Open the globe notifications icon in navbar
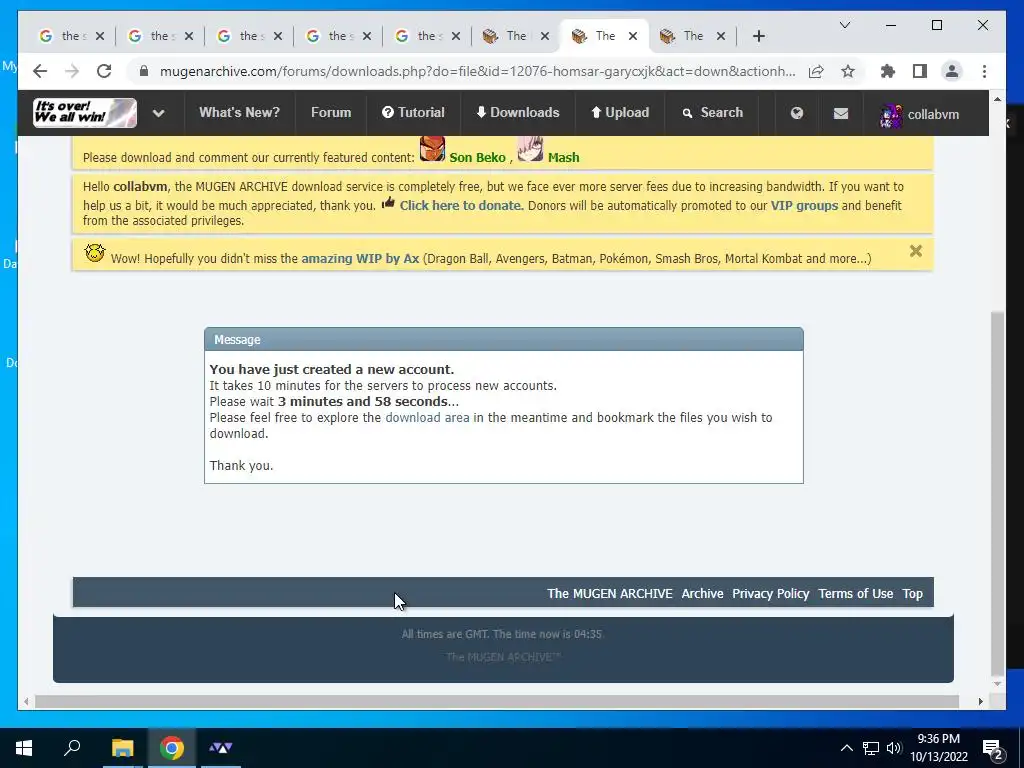This screenshot has width=1024, height=768. (797, 113)
